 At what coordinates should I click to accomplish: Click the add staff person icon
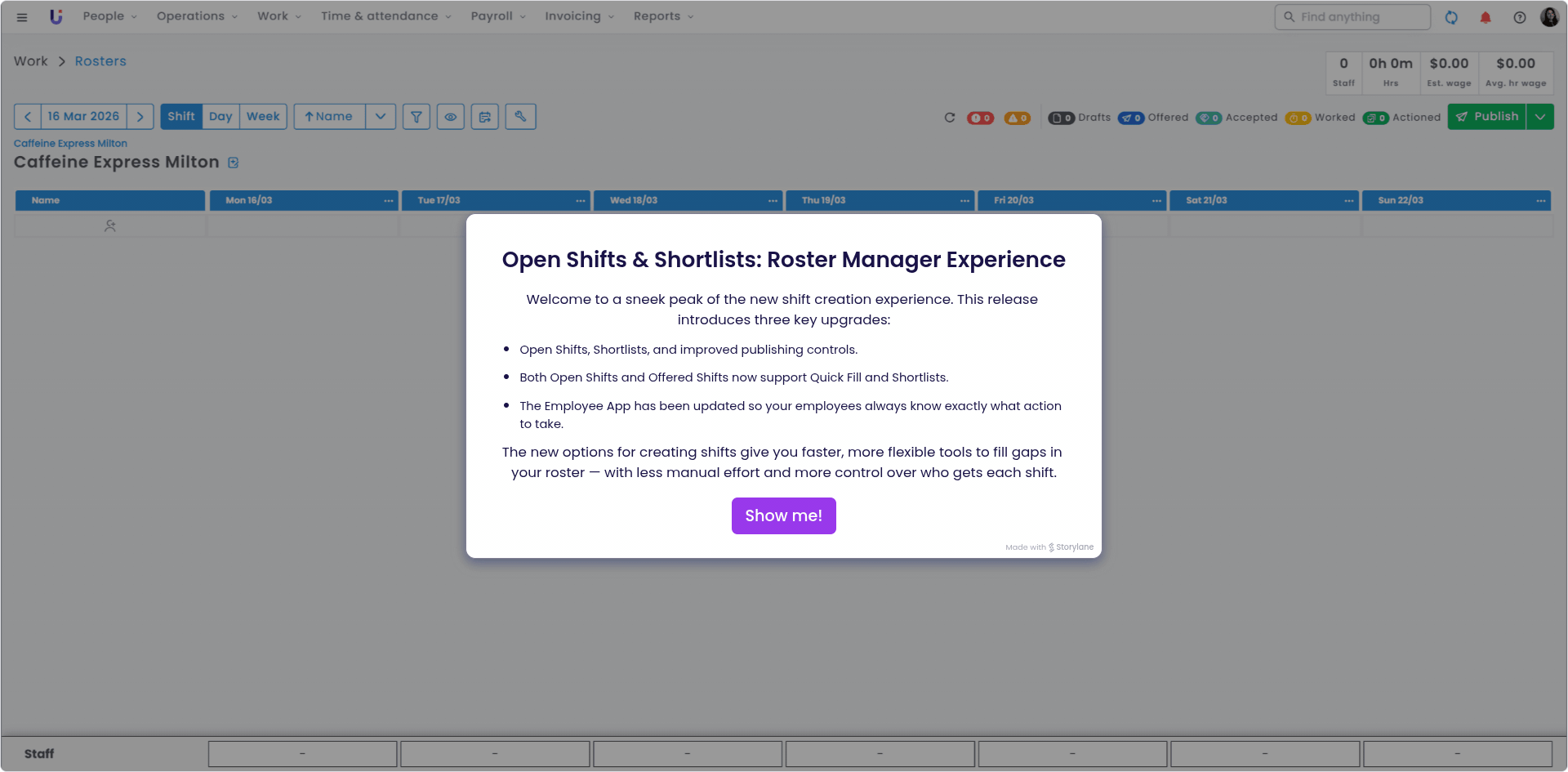110,226
